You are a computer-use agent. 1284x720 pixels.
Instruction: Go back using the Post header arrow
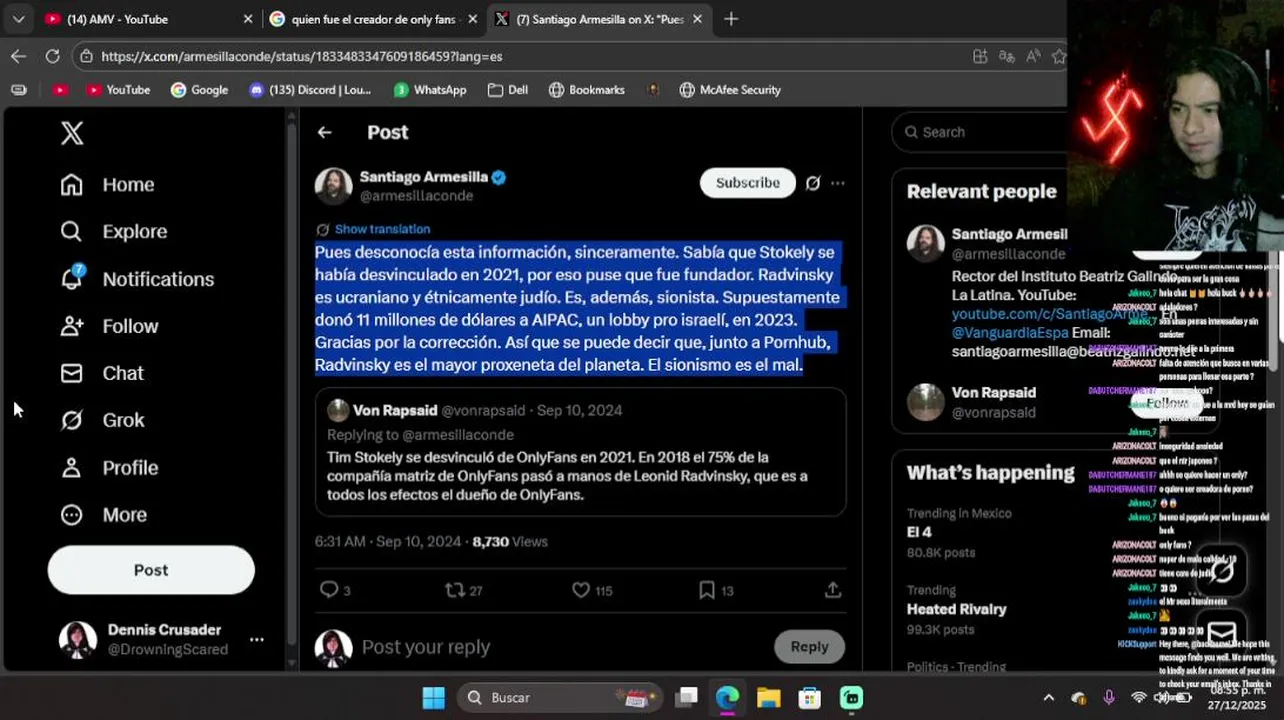click(324, 132)
